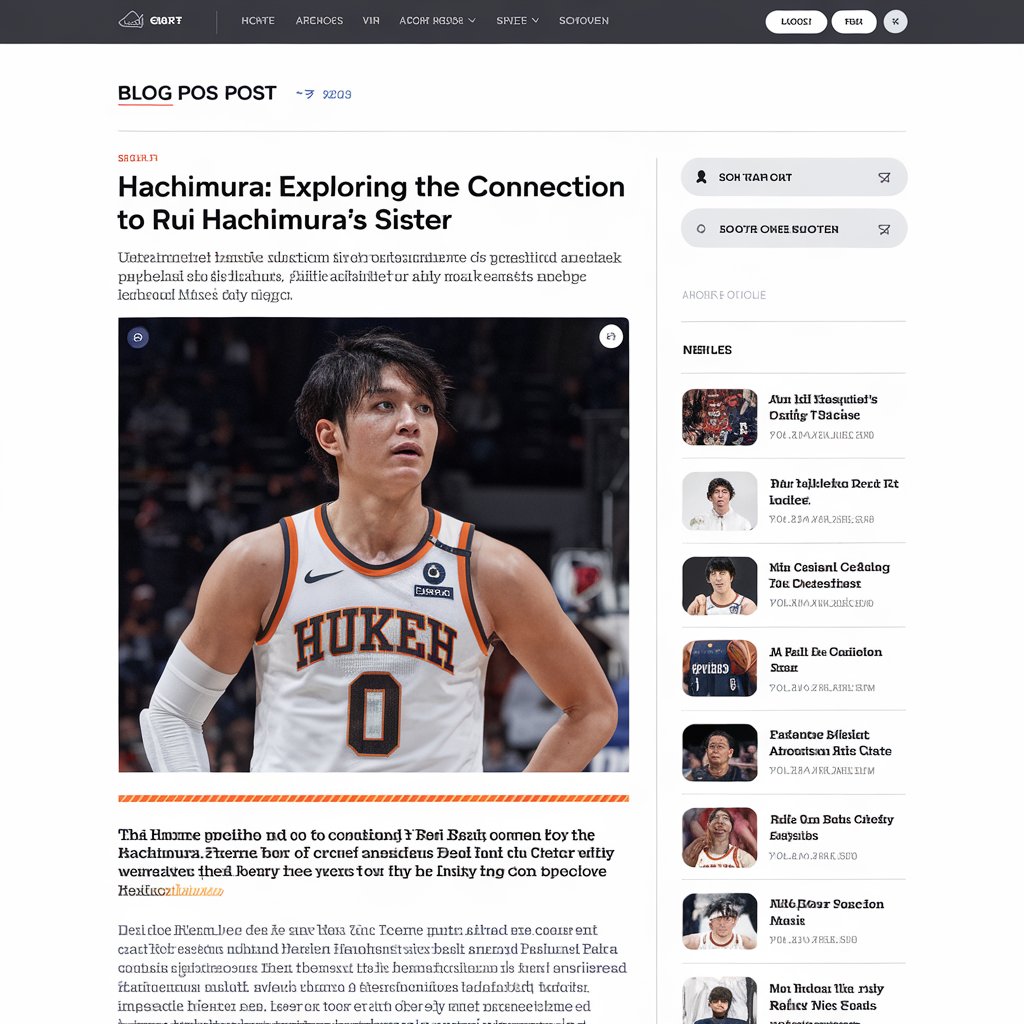Click the blue arrow icon beside blog heading
The image size is (1024, 1024).
(x=305, y=94)
